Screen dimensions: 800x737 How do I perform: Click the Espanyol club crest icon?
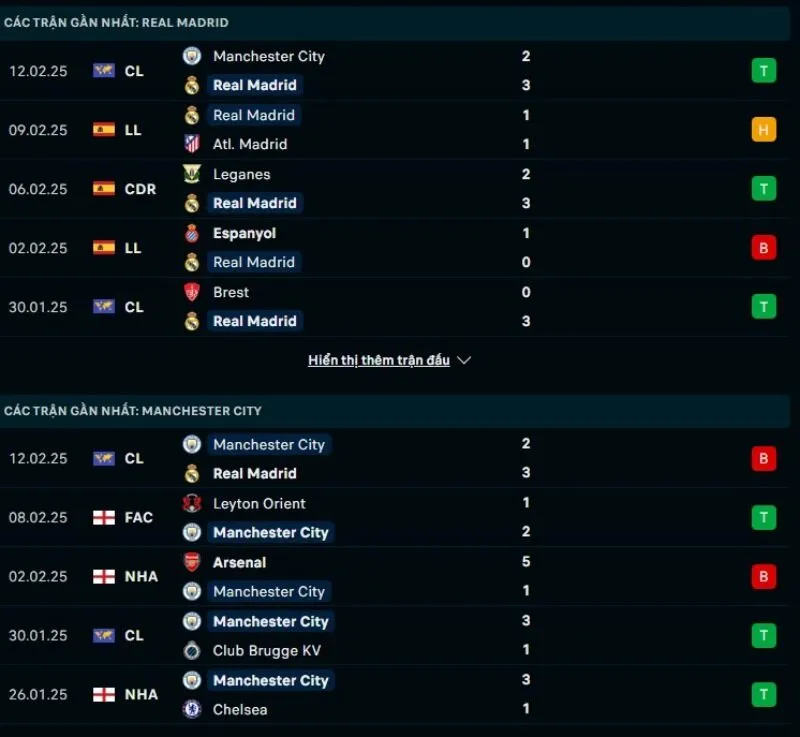(192, 233)
